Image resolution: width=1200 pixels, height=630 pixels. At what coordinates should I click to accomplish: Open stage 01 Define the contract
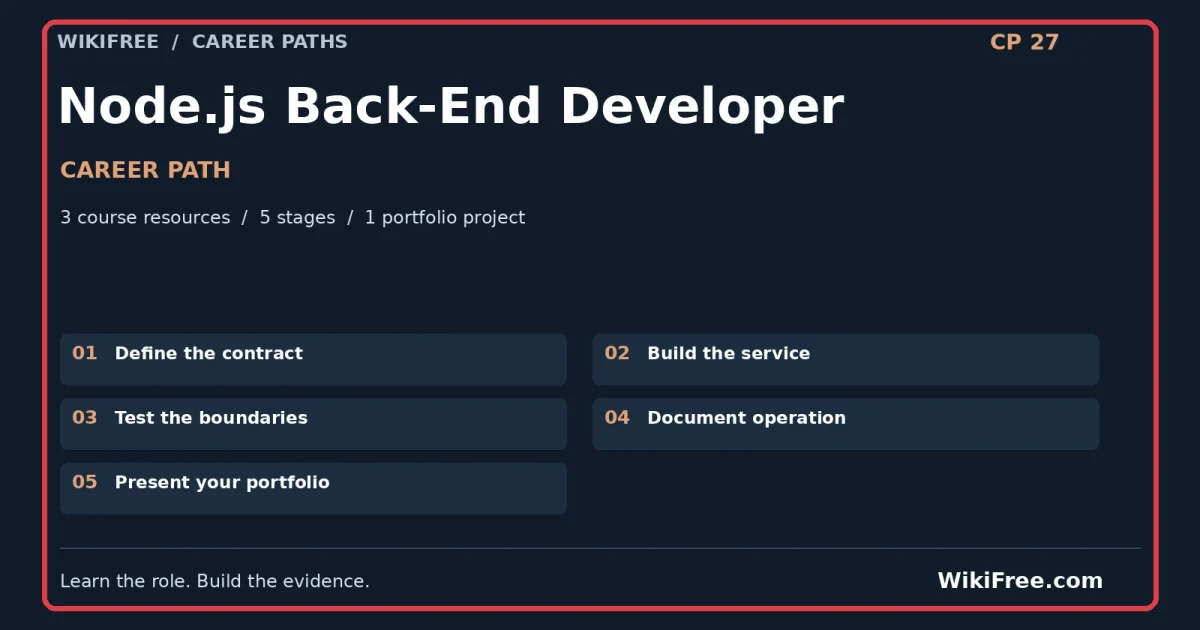pos(313,359)
